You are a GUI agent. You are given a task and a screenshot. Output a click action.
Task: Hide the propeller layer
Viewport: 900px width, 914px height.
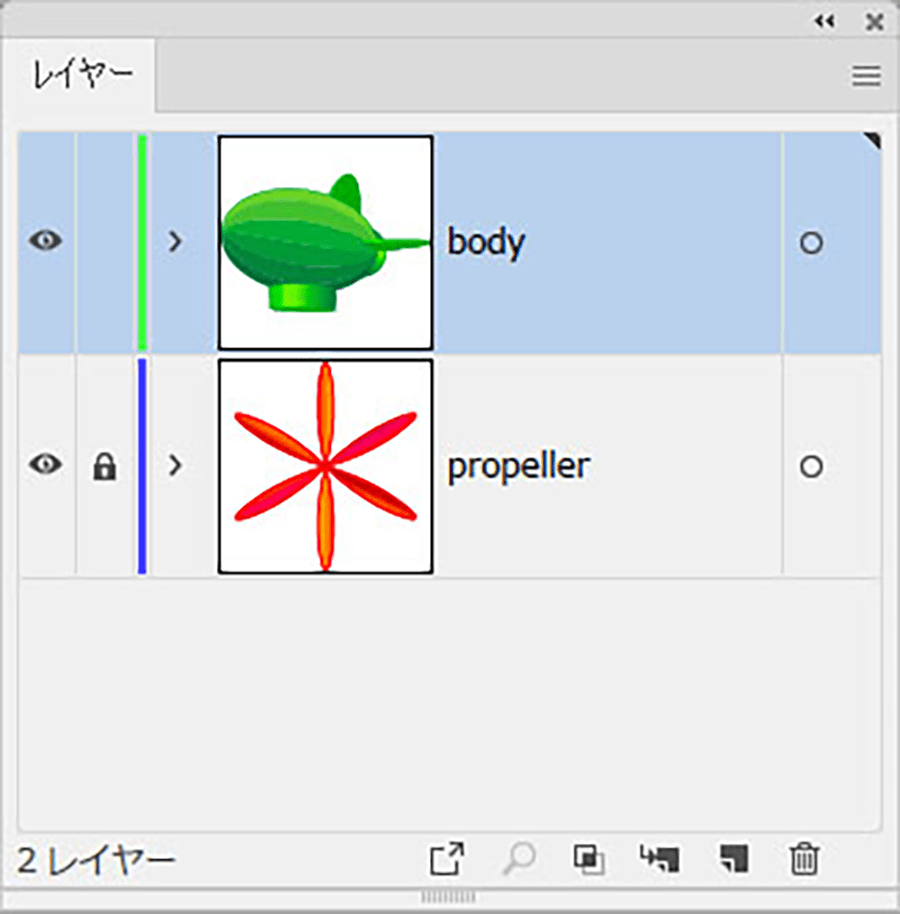46,465
